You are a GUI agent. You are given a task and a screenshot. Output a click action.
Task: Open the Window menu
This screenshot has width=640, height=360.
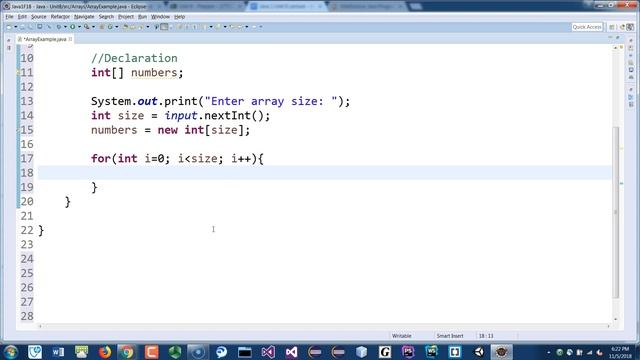160,17
